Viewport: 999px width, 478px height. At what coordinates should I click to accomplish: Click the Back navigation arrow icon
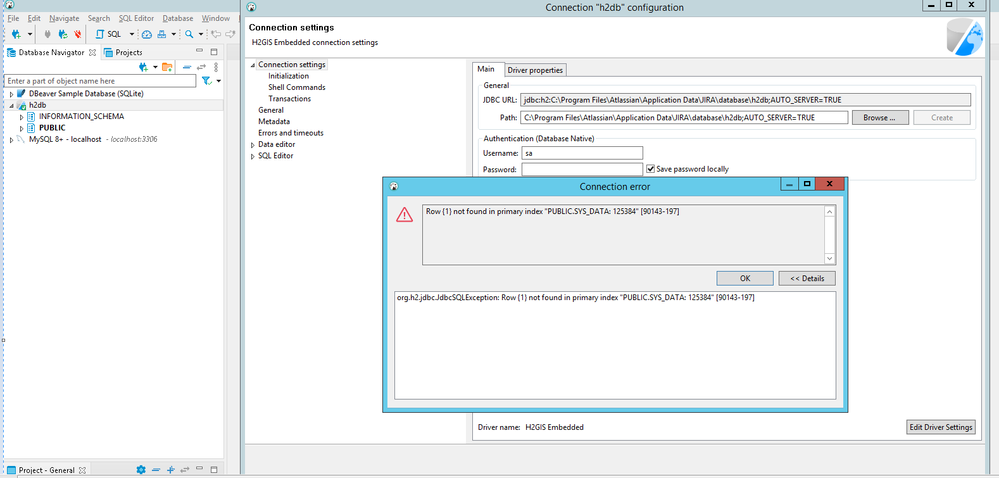point(215,34)
